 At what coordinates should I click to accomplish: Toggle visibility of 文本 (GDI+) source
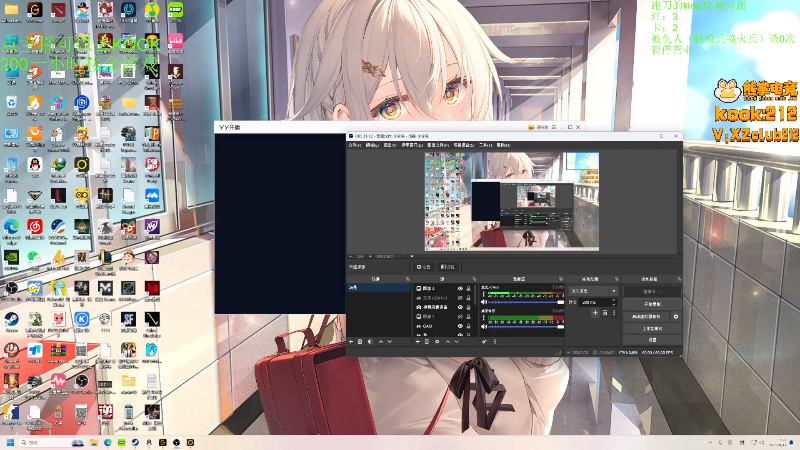click(x=460, y=298)
